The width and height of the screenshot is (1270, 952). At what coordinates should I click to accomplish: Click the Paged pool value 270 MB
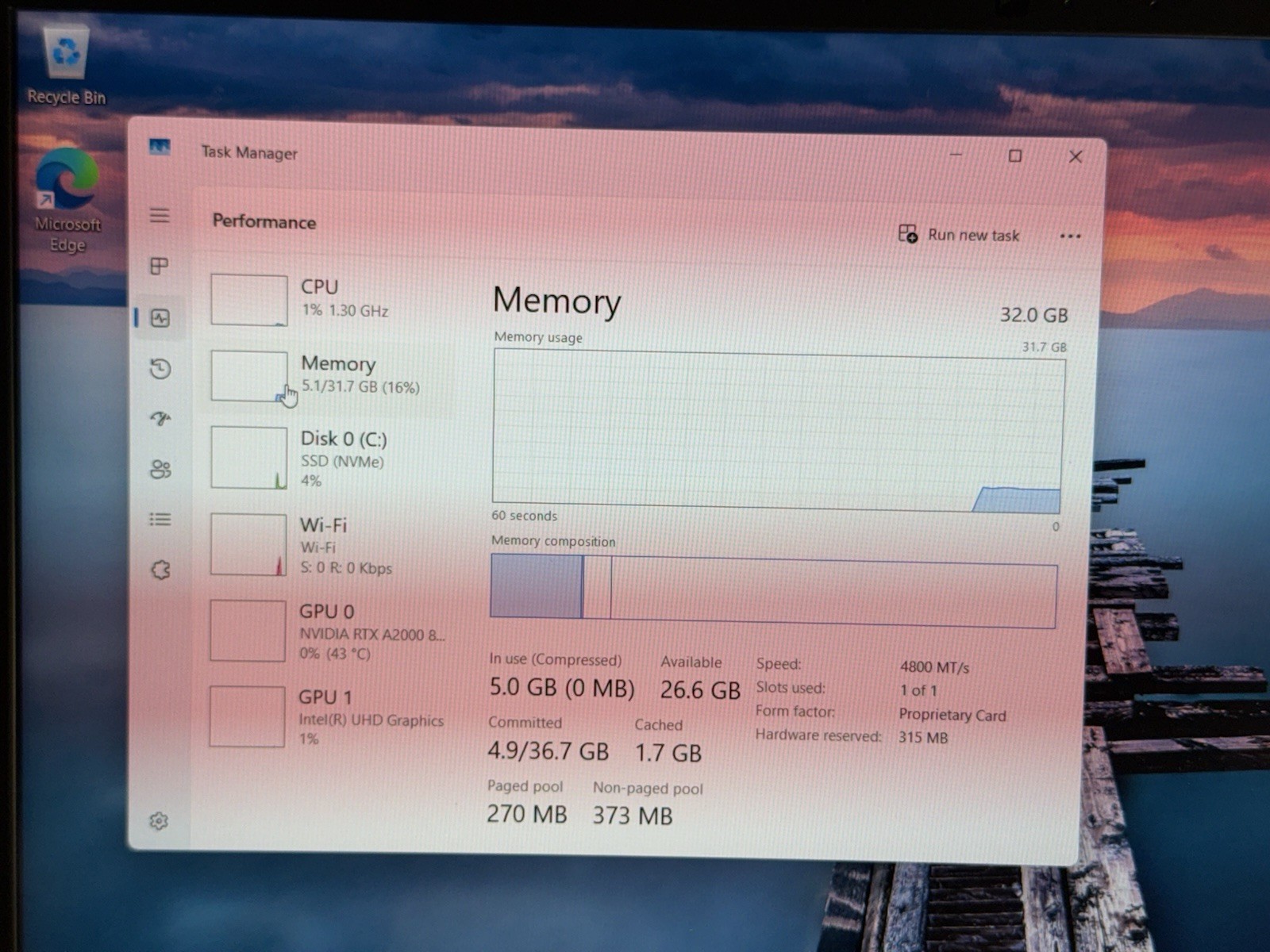[x=526, y=814]
